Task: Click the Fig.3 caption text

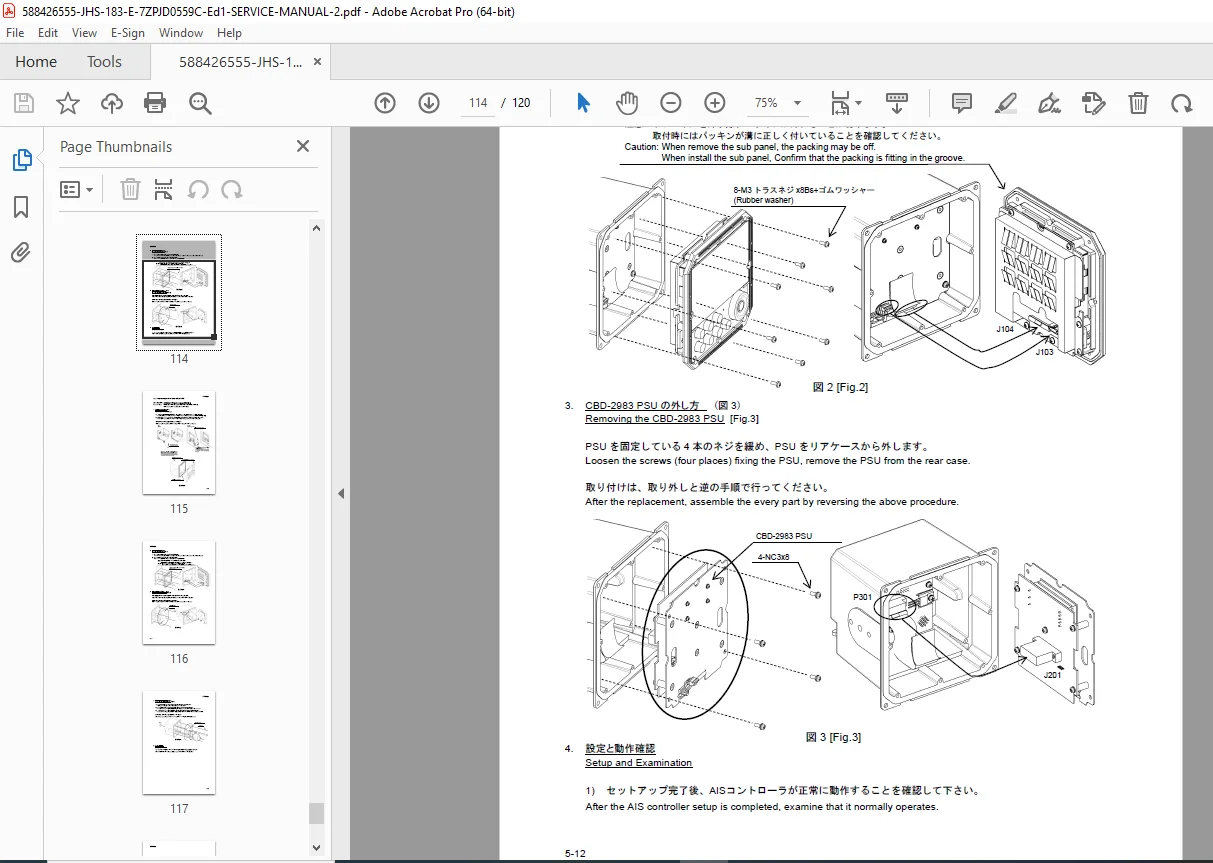Action: coord(833,737)
